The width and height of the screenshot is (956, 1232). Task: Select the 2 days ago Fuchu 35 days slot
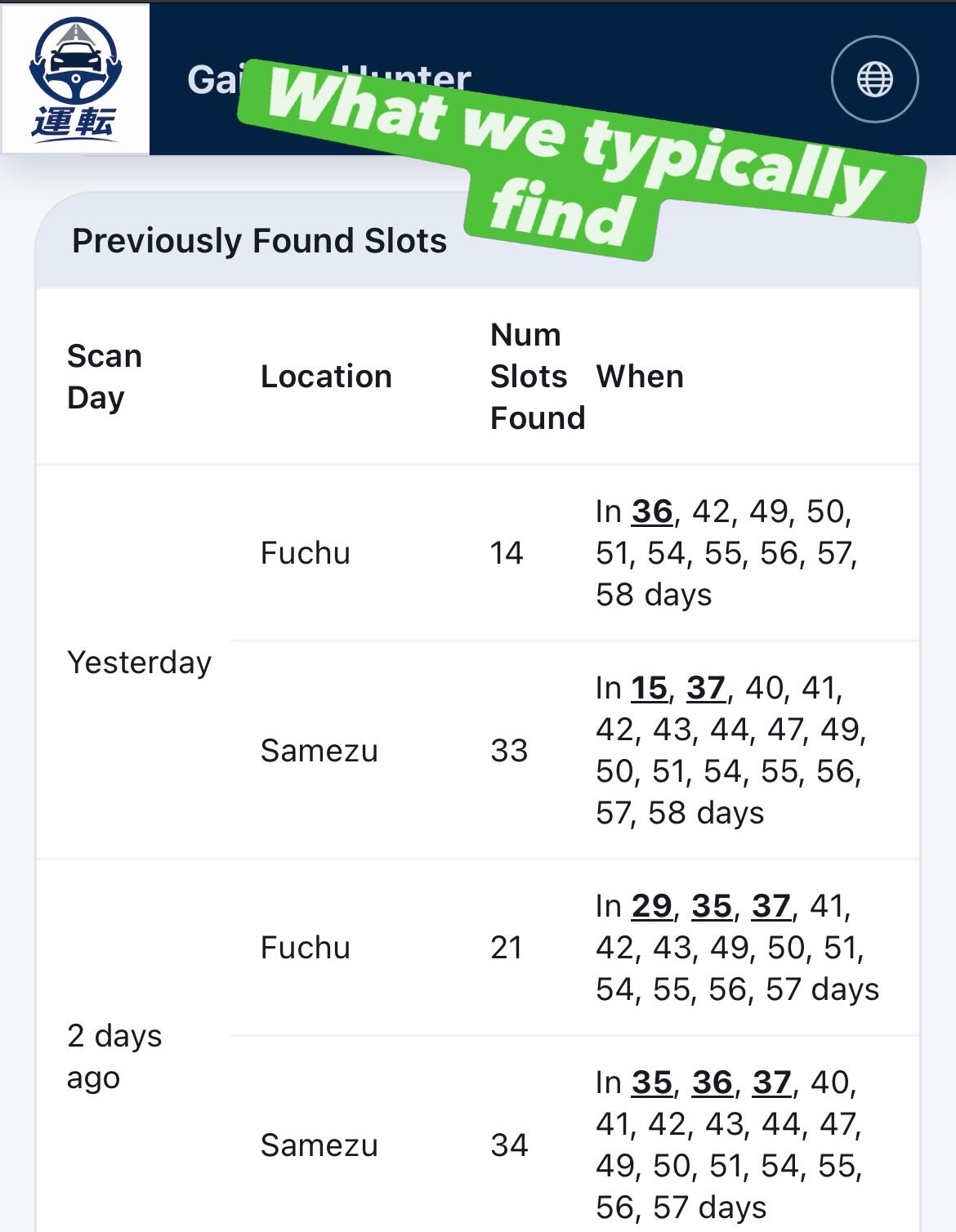[x=712, y=906]
